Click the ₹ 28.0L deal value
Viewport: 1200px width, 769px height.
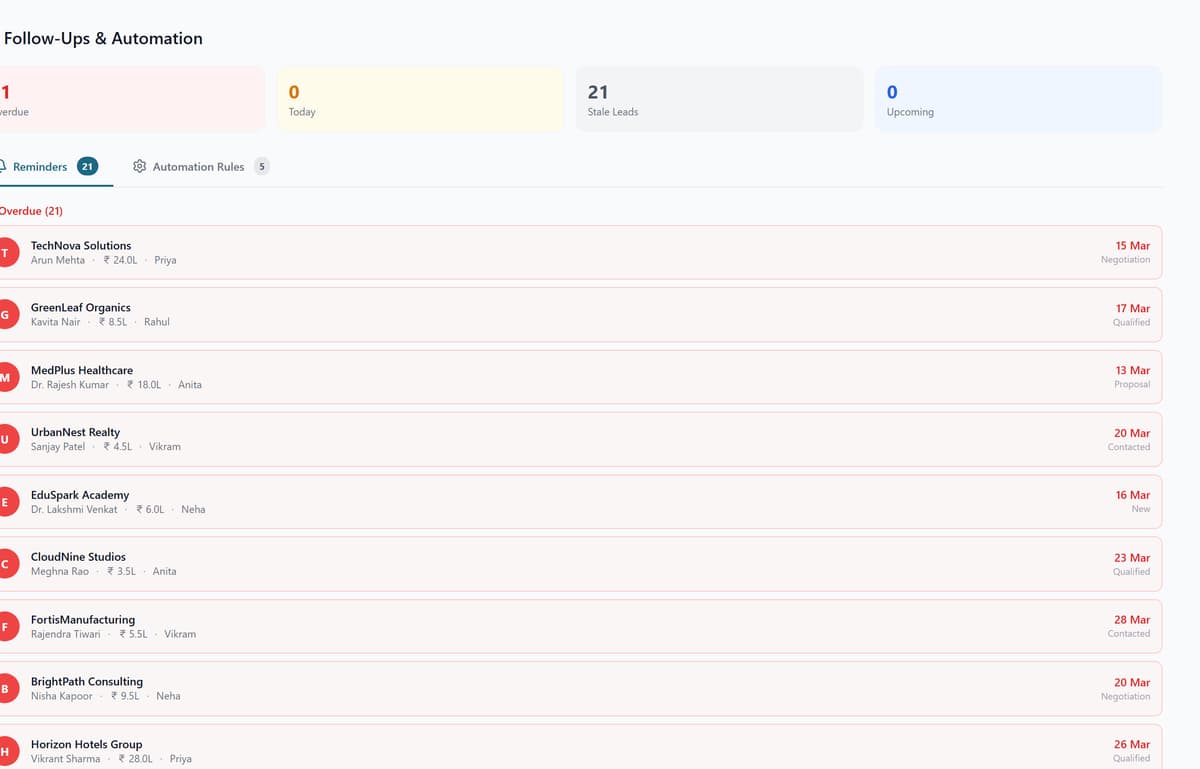136,759
